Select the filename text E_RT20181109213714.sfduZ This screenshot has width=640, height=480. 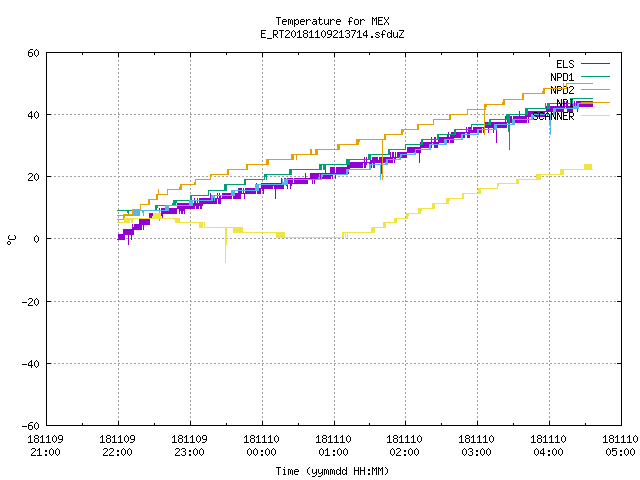332,34
